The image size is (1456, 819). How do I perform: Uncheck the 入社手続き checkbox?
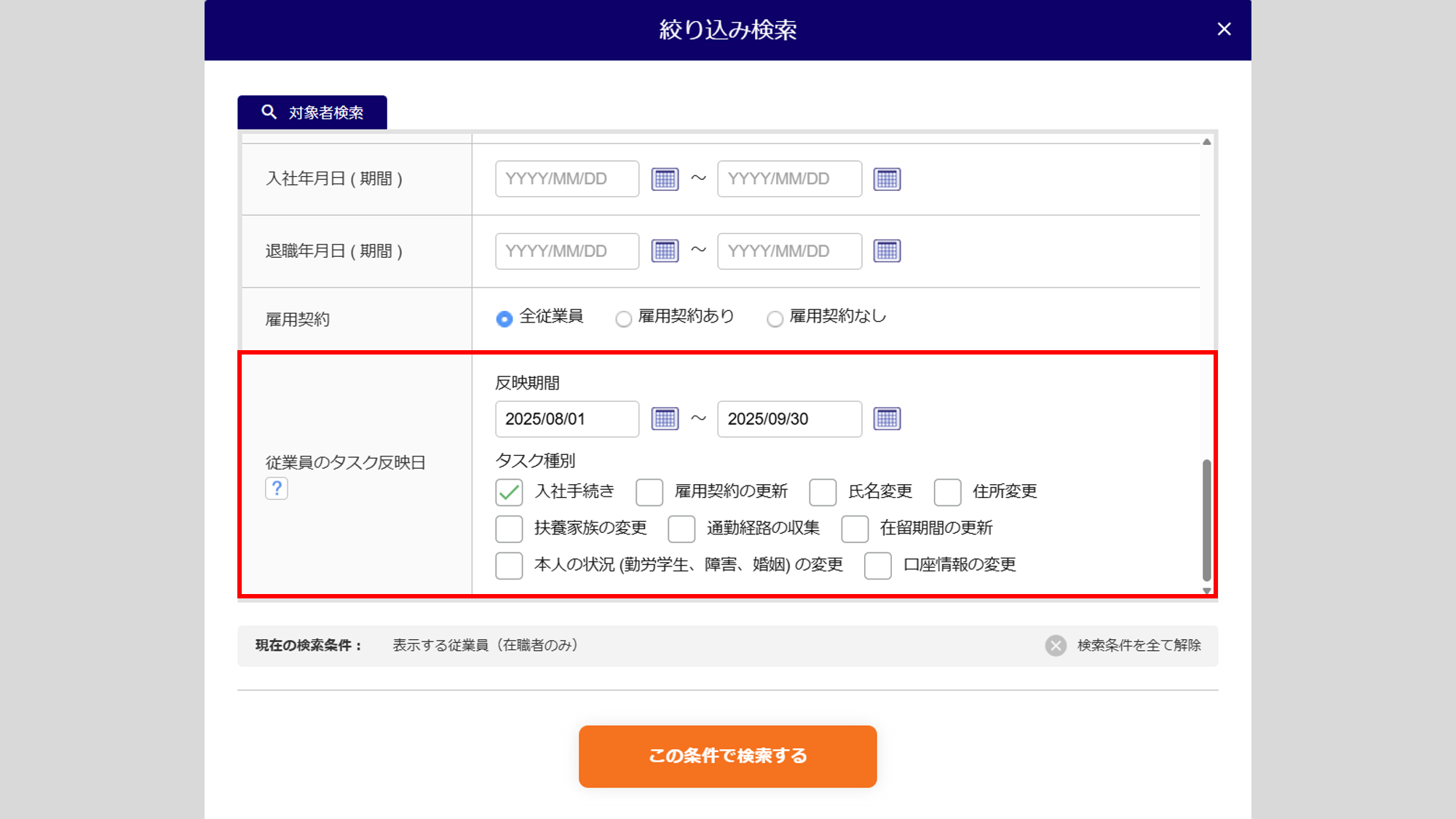point(509,492)
